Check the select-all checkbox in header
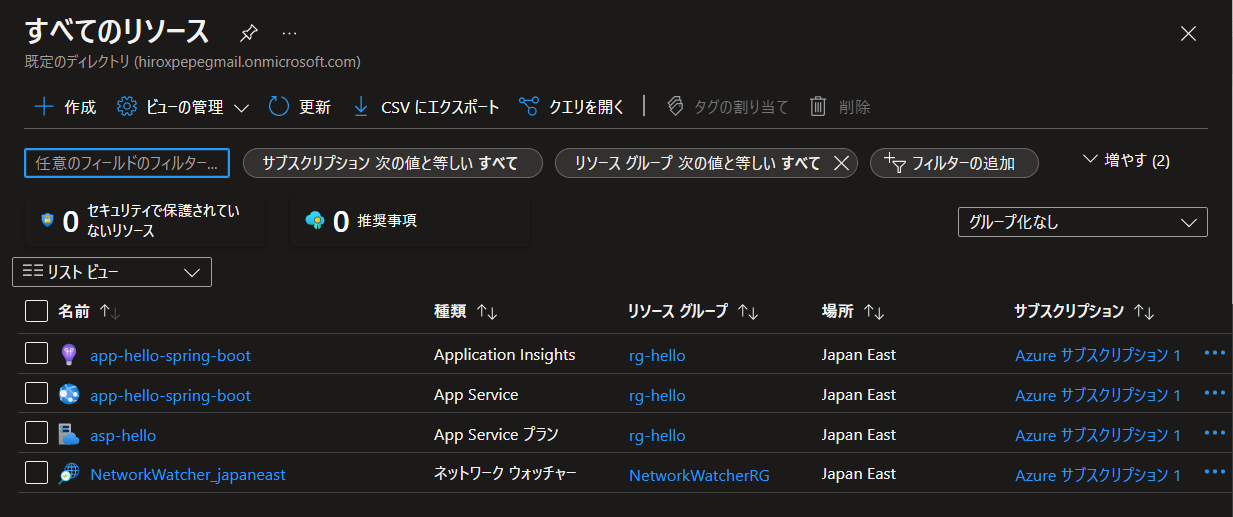 [36, 312]
